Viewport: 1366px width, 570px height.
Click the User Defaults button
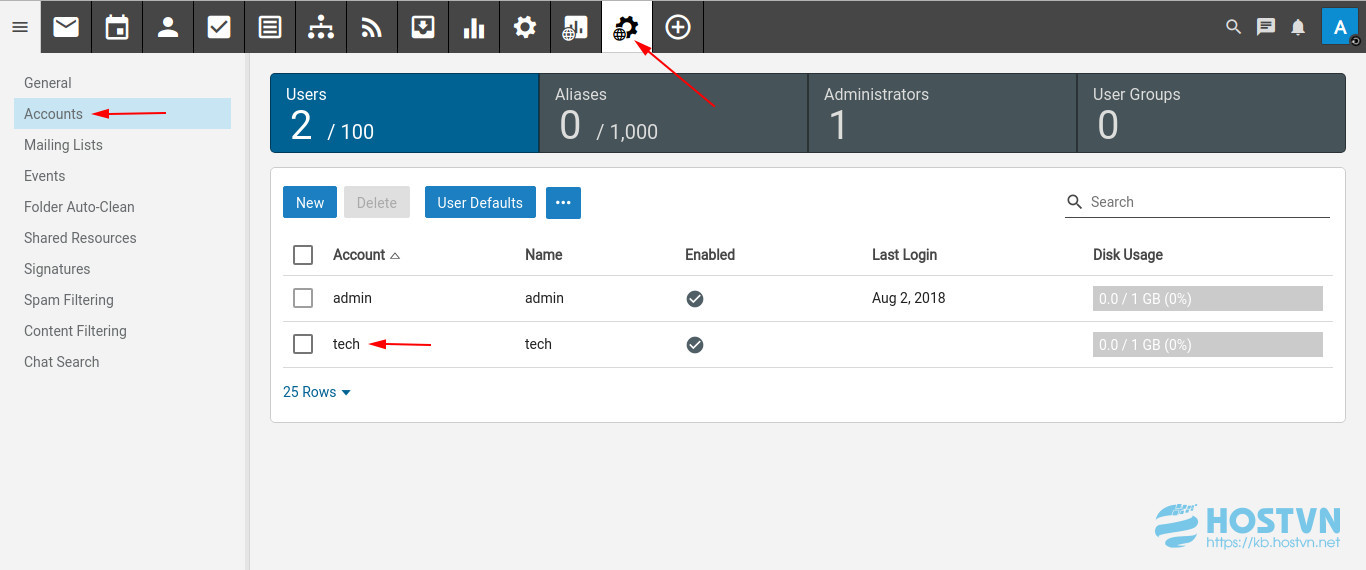(x=480, y=202)
